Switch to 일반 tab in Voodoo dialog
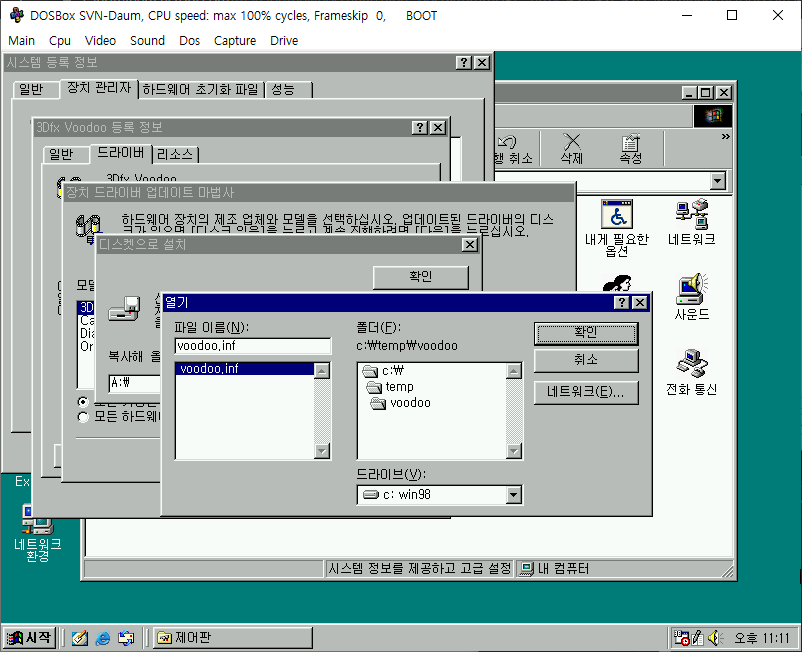Image resolution: width=802 pixels, height=652 pixels. coord(65,154)
